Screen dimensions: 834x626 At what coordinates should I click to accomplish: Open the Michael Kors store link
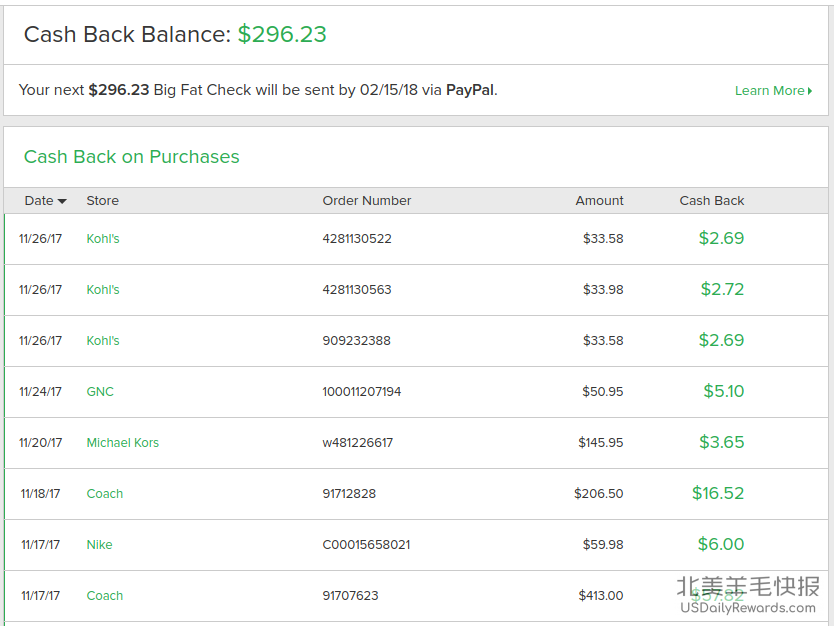click(122, 443)
